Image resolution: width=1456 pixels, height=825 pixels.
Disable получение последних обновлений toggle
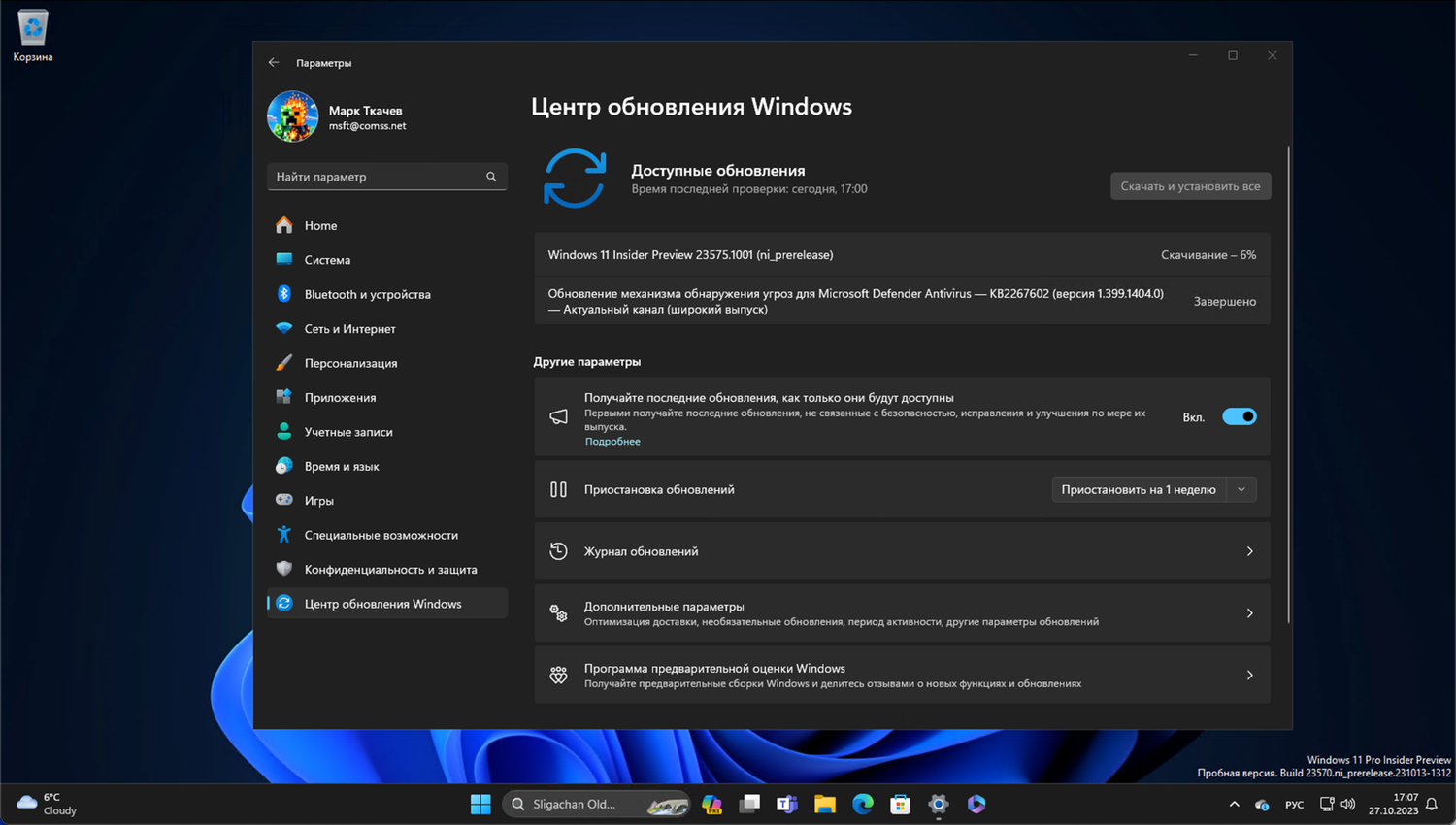(1238, 415)
